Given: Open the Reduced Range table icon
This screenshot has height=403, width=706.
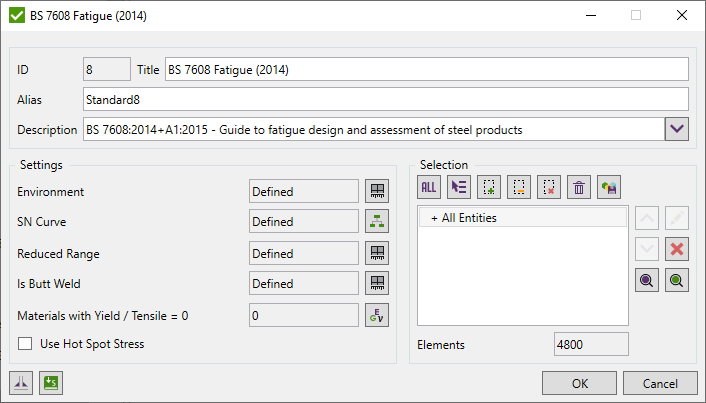Looking at the screenshot, I should [x=377, y=253].
